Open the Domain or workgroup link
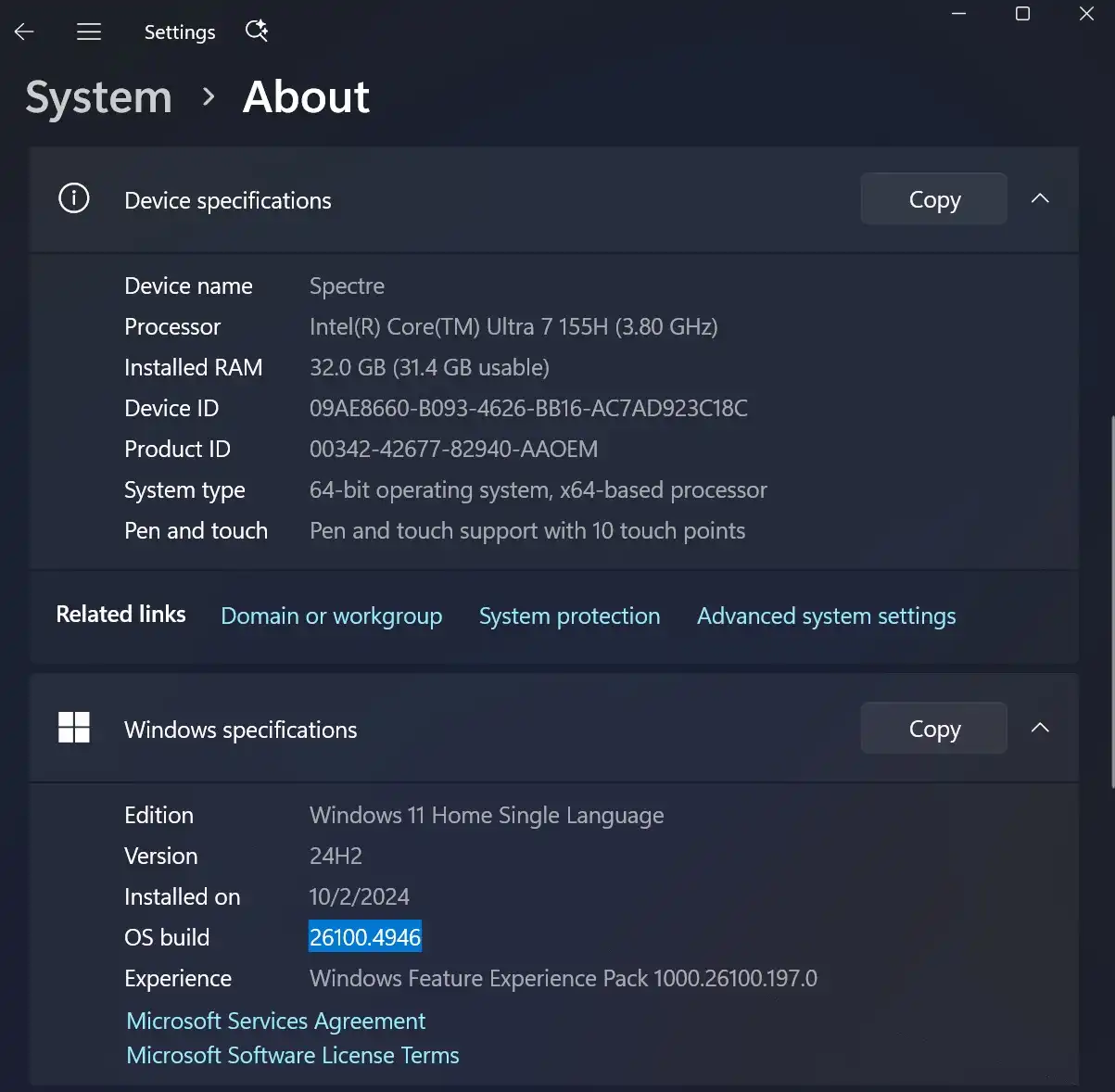 pos(331,616)
